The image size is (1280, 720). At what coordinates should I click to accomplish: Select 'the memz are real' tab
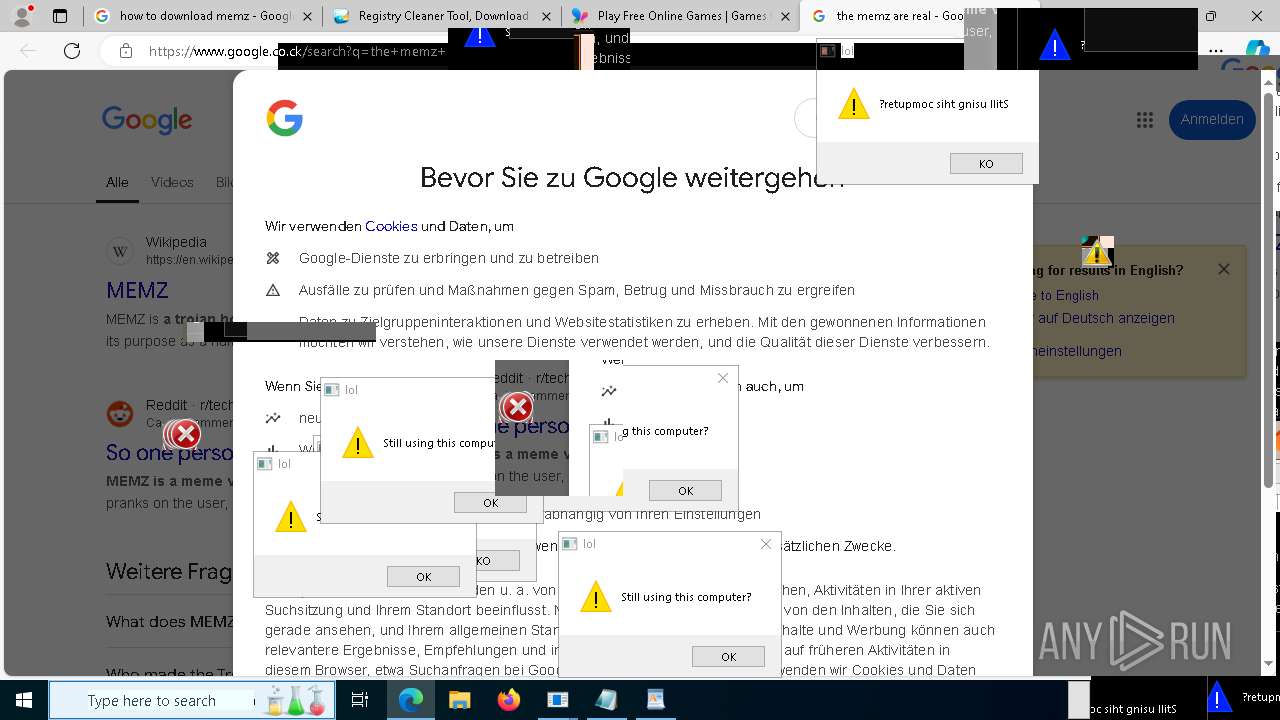pyautogui.click(x=886, y=16)
